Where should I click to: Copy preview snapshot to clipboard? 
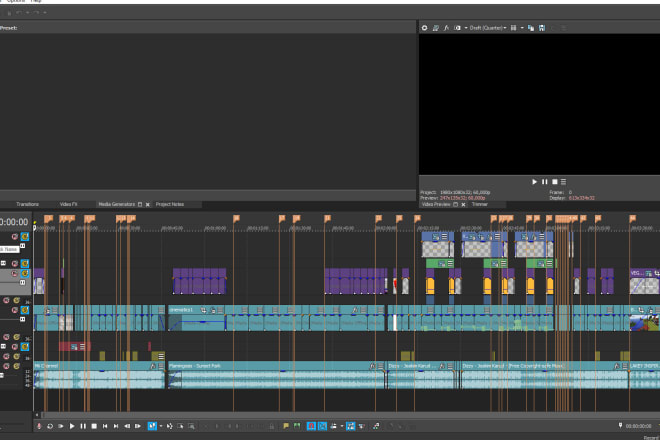530,28
